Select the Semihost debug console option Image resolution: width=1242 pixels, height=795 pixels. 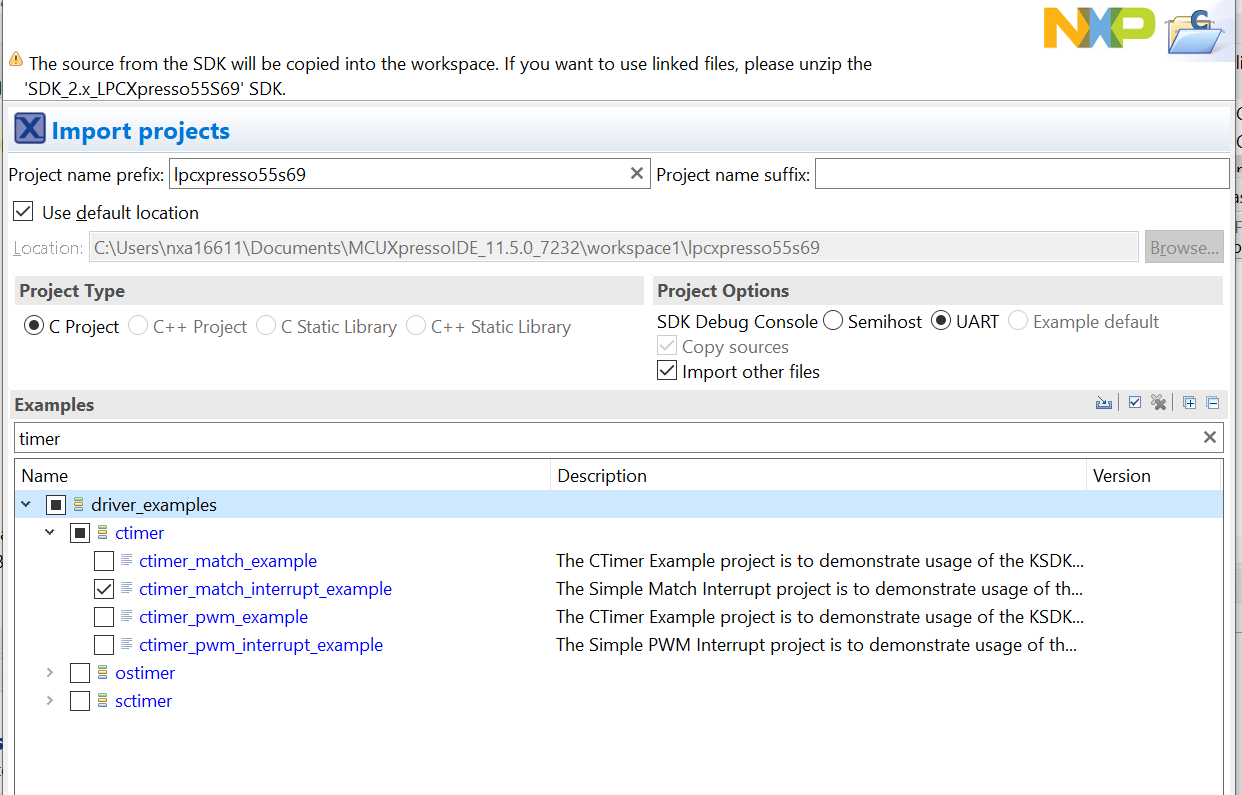click(833, 321)
